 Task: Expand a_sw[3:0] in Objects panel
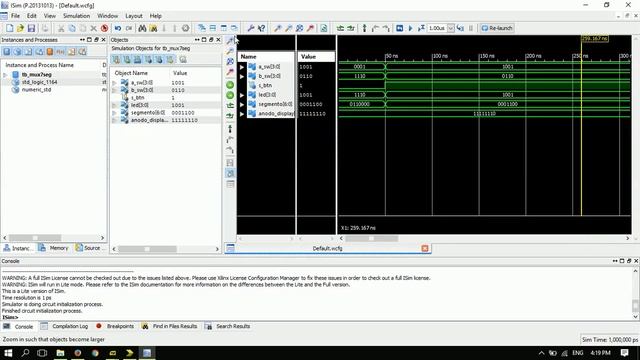115,83
